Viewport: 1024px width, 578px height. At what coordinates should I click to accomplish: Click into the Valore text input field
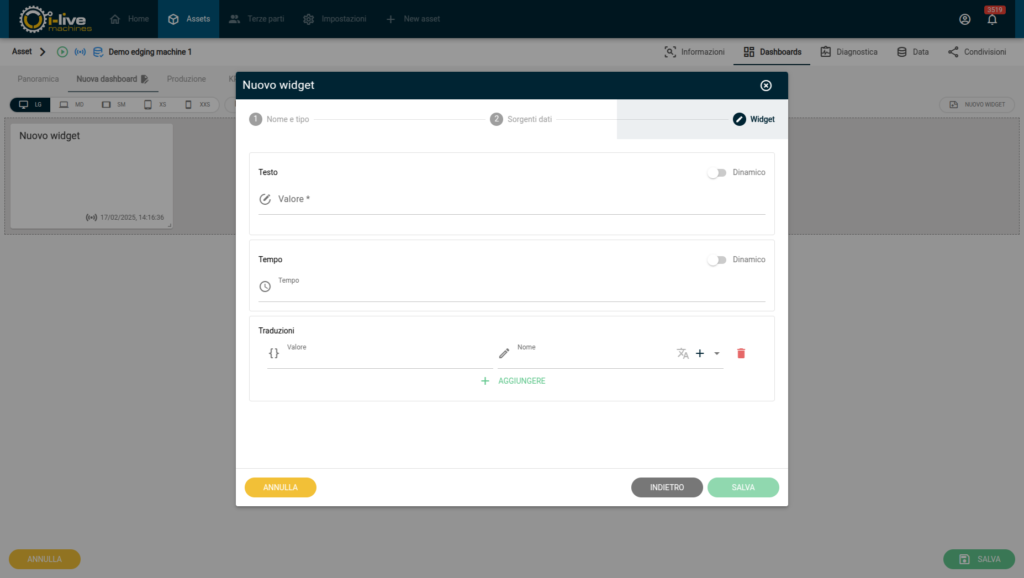[x=520, y=200]
